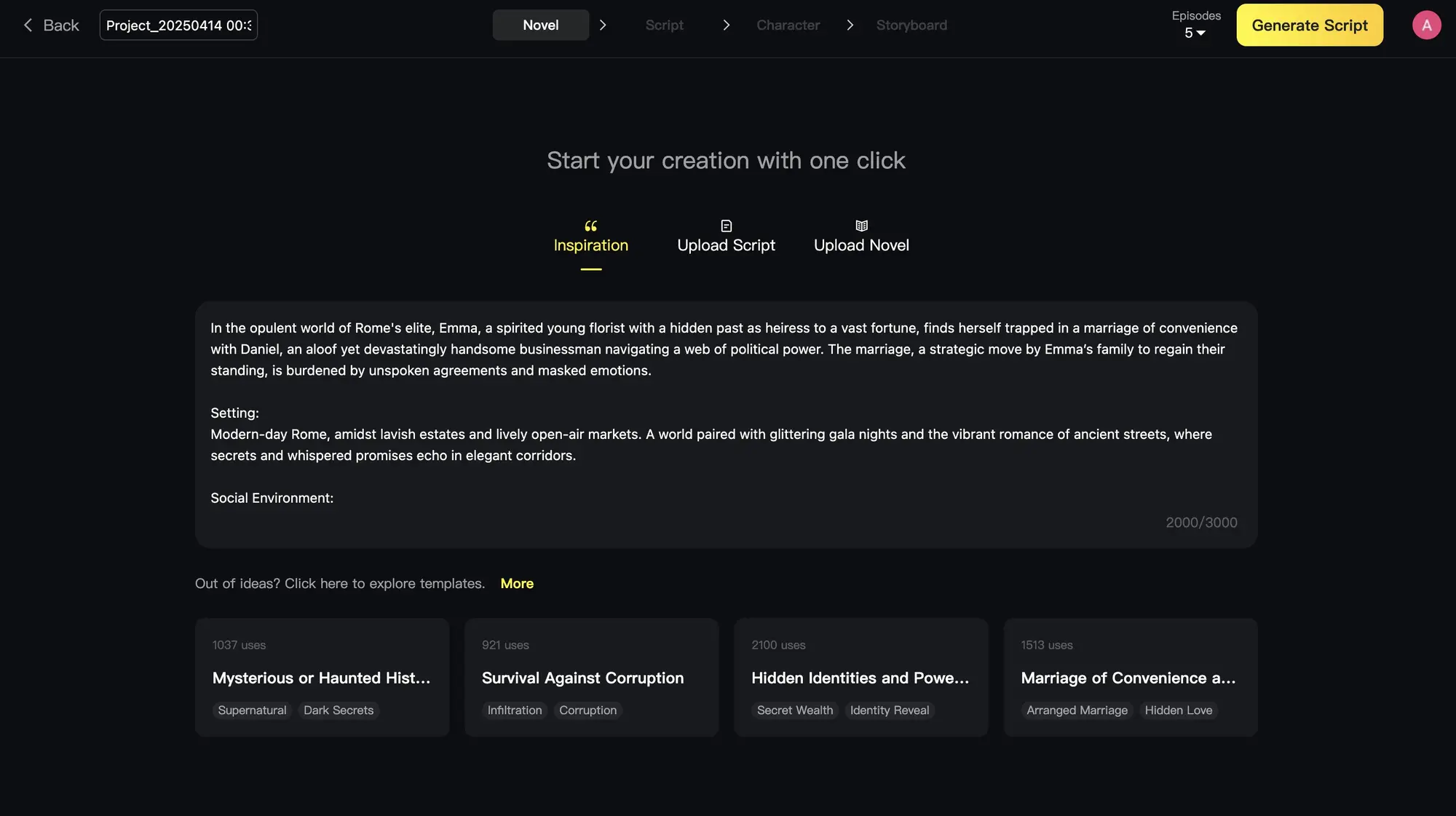The width and height of the screenshot is (1456, 816).
Task: Click the chevron before the Storyboard step
Action: (850, 25)
